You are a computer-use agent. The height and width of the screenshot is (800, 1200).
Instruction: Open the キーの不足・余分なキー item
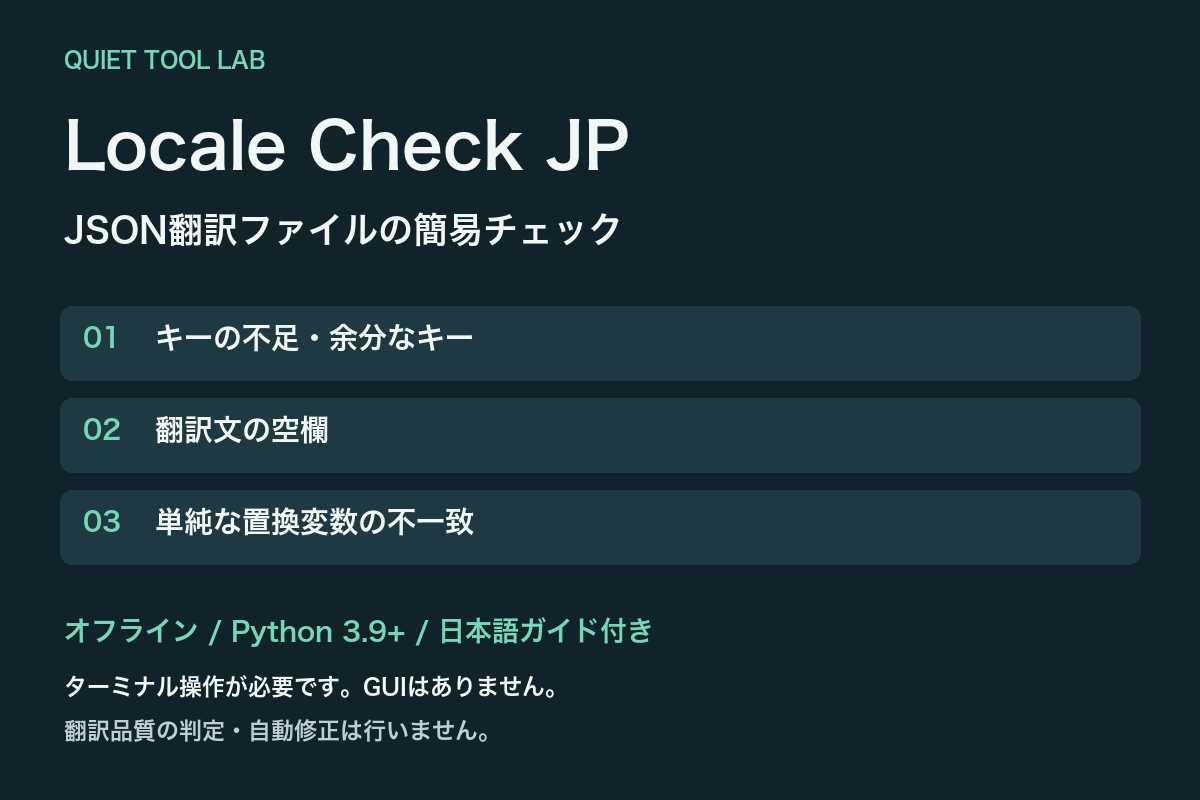coord(314,338)
